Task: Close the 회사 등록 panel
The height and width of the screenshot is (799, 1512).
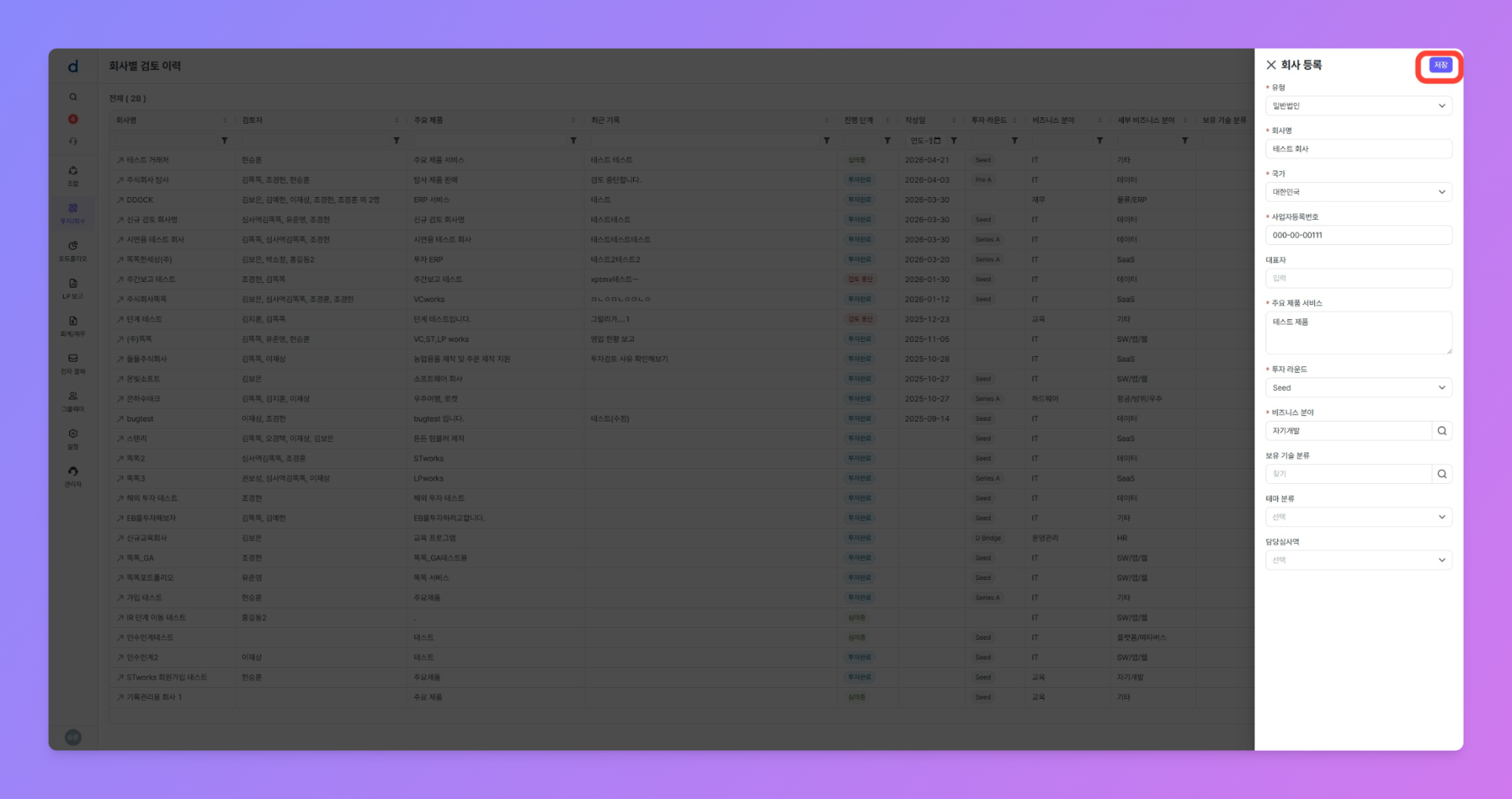Action: [1271, 65]
